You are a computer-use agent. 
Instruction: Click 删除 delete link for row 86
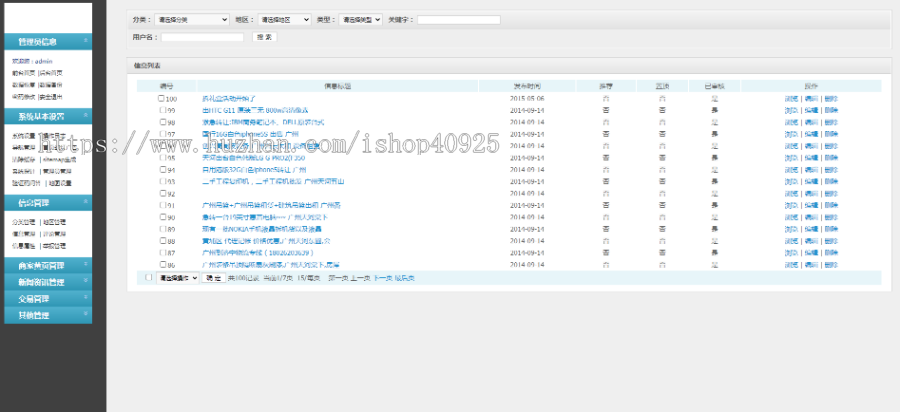coord(831,265)
